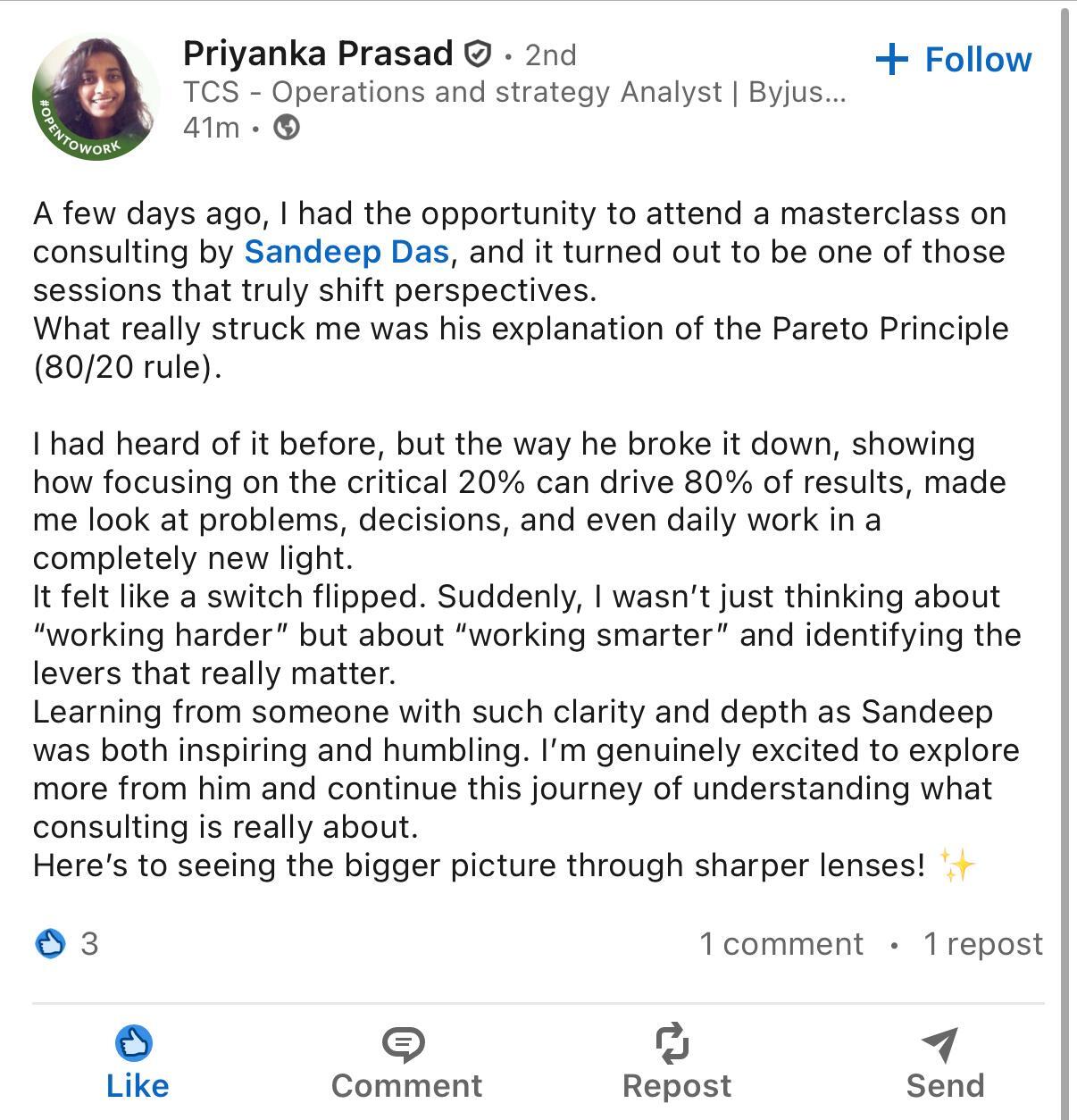
Task: Open Priyanka Prasad's profile photo
Action: pyautogui.click(x=96, y=97)
